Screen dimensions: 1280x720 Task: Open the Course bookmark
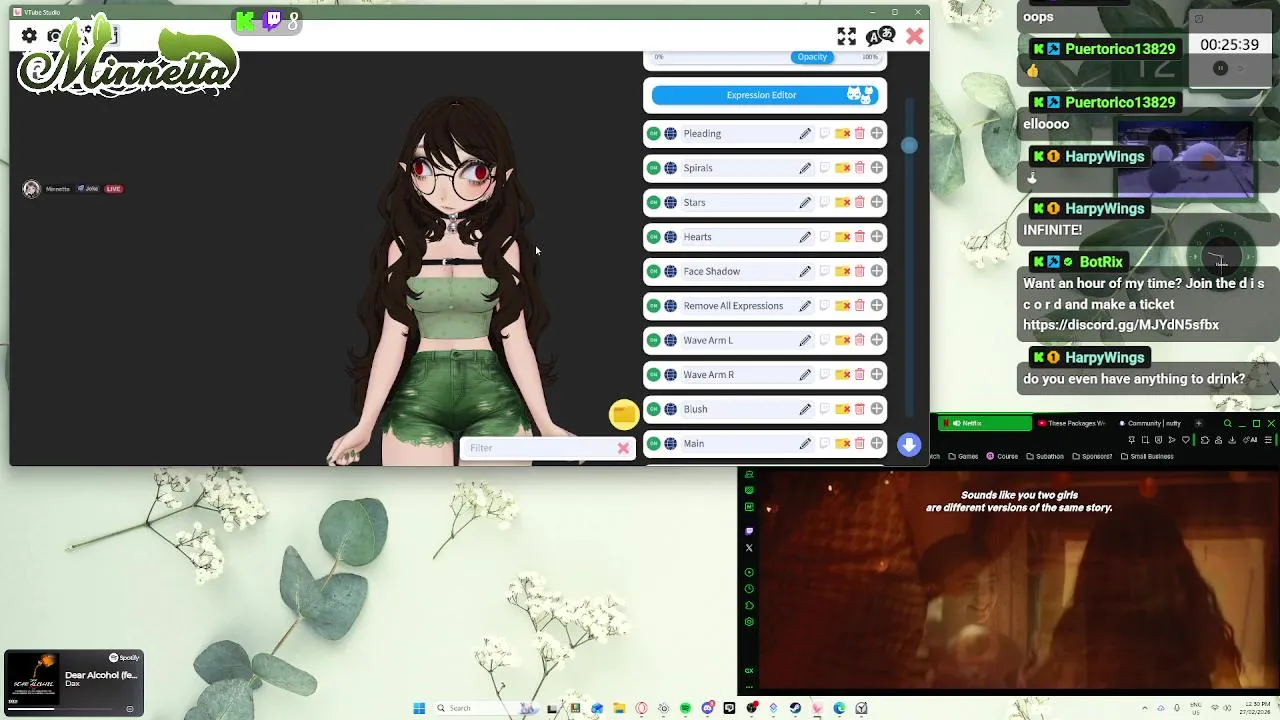(1002, 456)
